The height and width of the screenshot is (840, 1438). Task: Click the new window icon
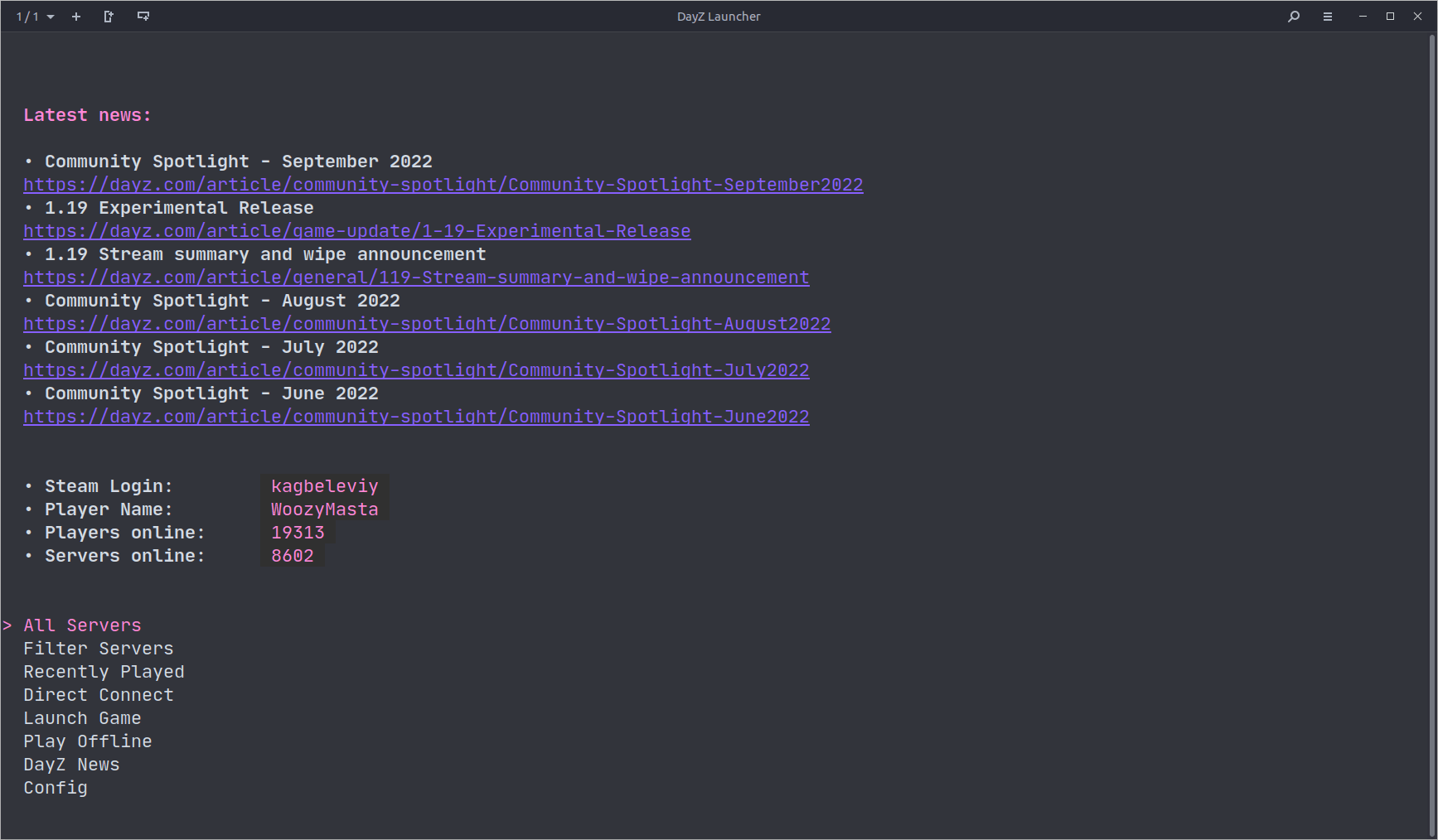pos(109,17)
